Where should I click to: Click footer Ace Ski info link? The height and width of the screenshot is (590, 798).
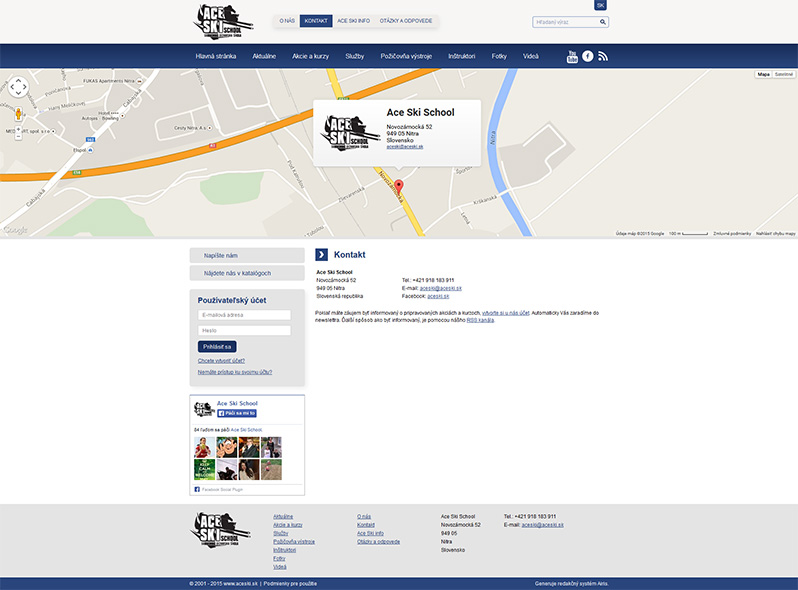370,533
